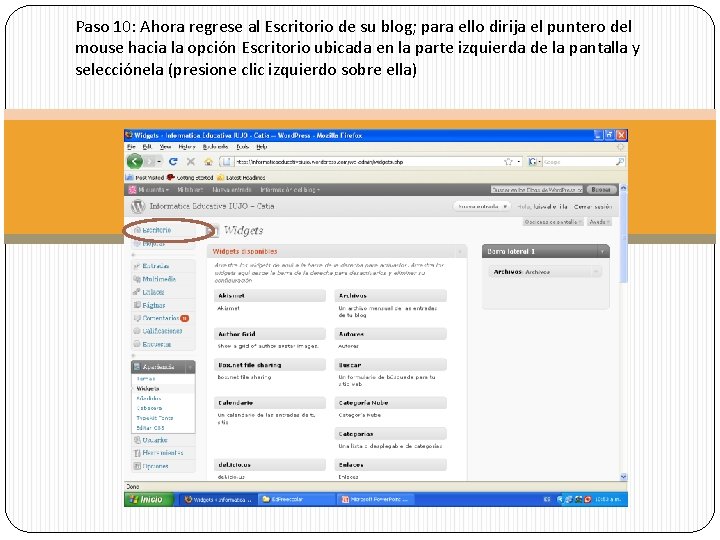Click the Firefox Reload page icon
This screenshot has width=720, height=540.
coord(173,162)
